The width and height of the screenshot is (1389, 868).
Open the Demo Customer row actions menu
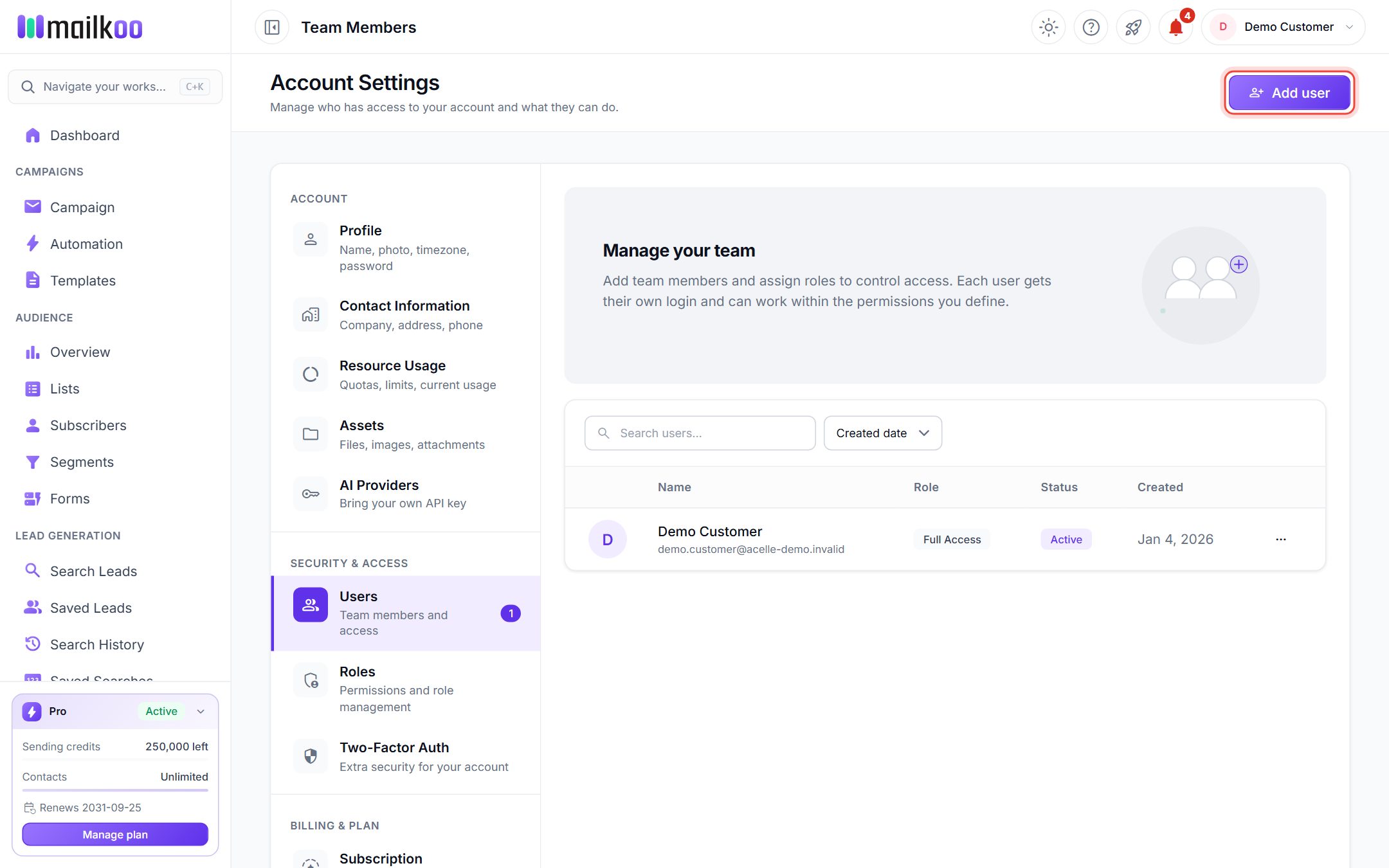pos(1281,539)
